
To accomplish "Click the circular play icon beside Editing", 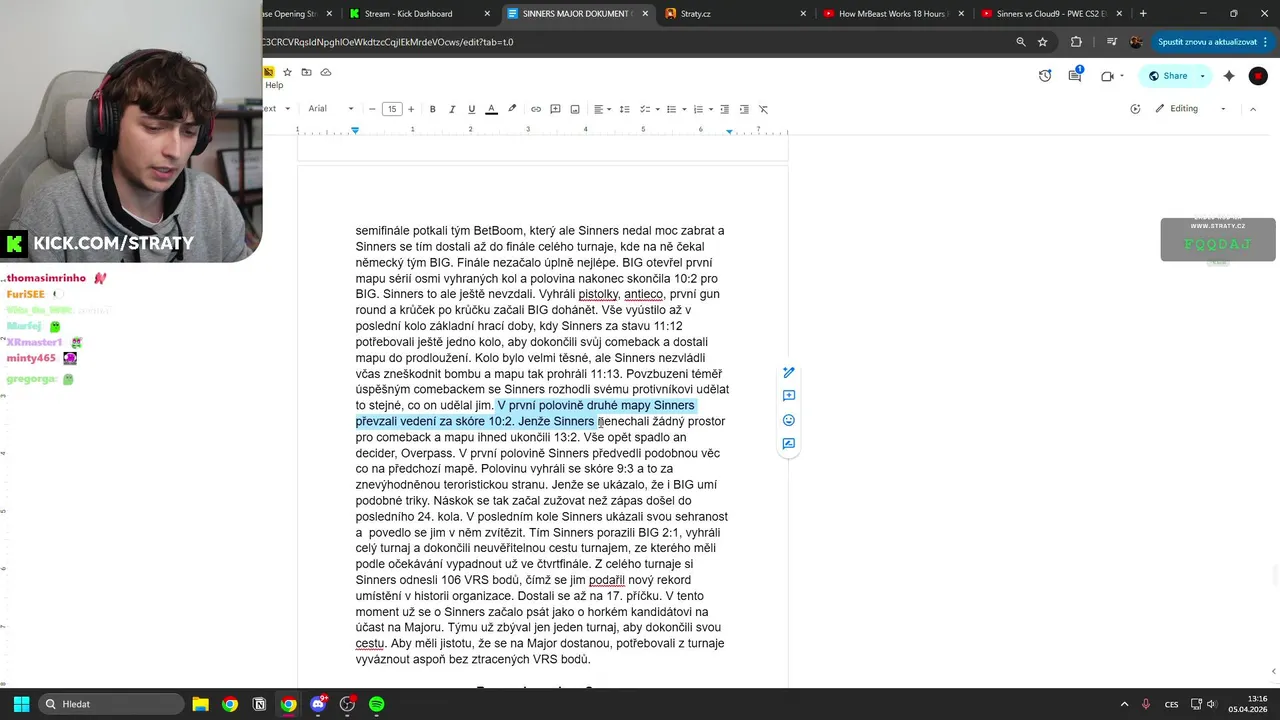I will point(1135,109).
